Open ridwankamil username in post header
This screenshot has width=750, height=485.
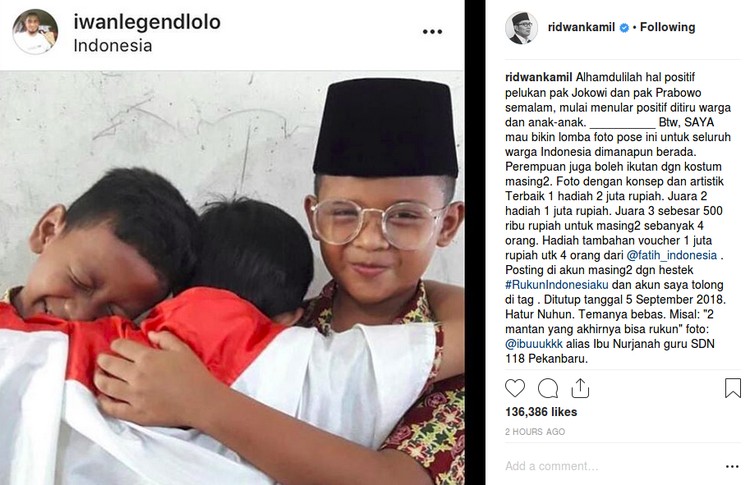[x=581, y=27]
